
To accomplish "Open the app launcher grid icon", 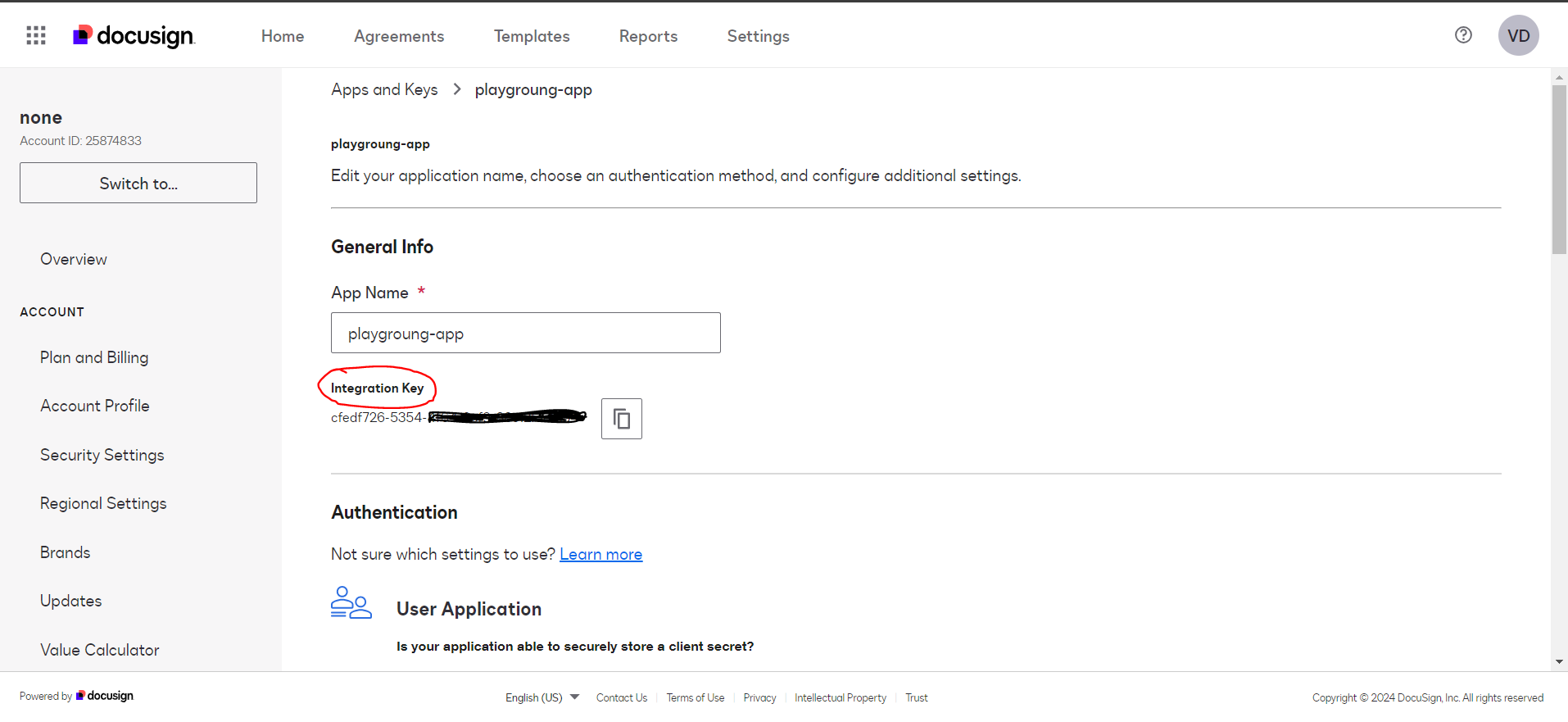I will [36, 35].
